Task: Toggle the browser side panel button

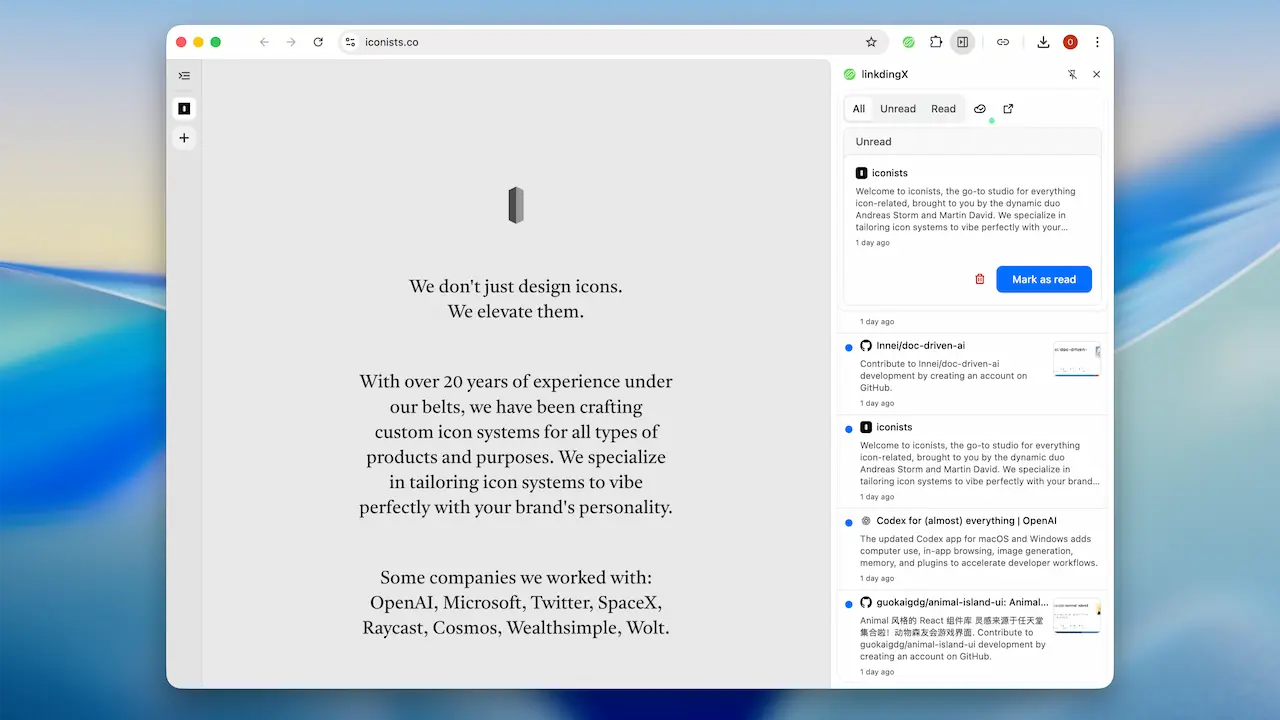Action: point(962,42)
